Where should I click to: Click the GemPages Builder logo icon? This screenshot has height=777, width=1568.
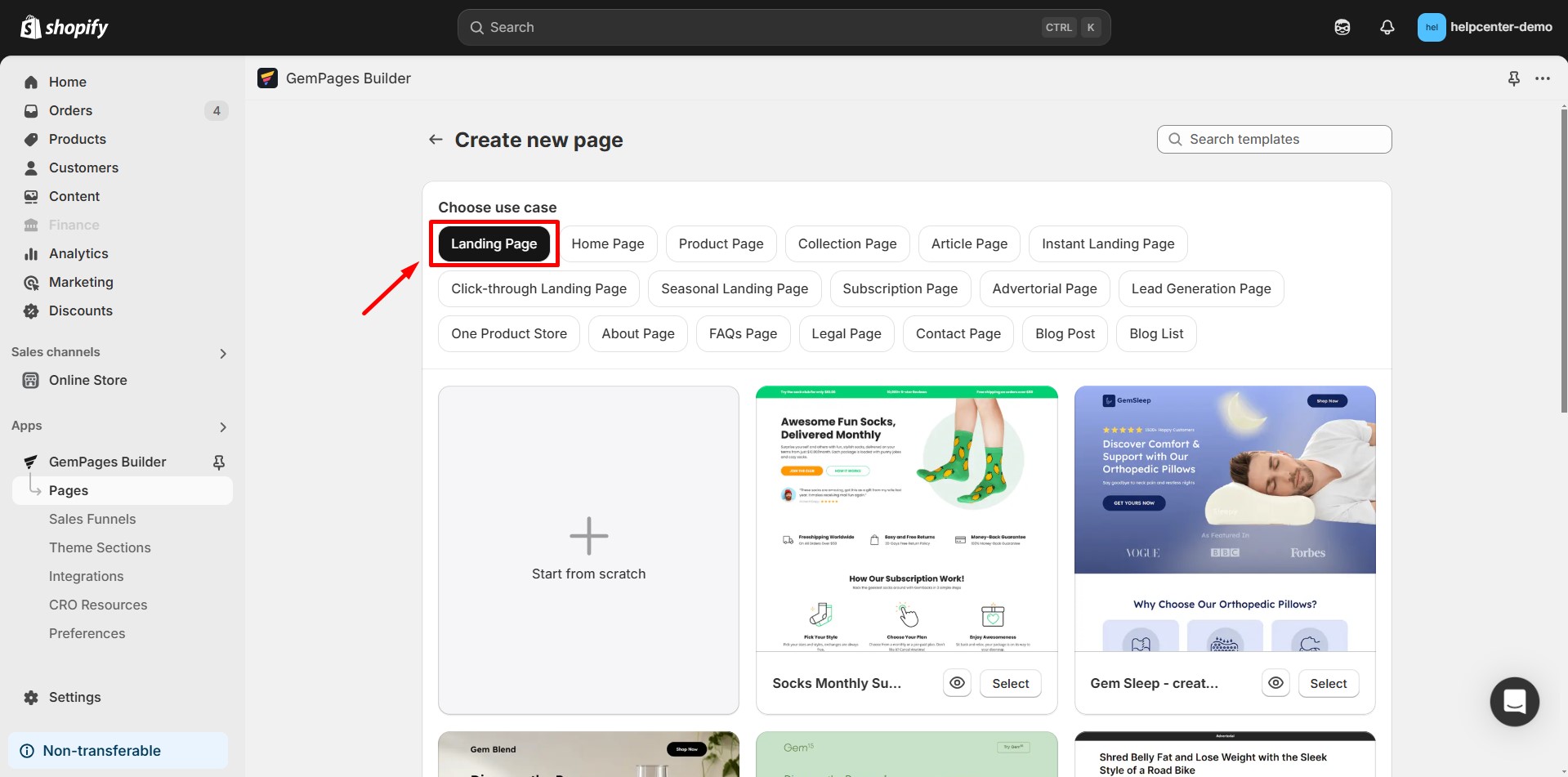point(267,78)
